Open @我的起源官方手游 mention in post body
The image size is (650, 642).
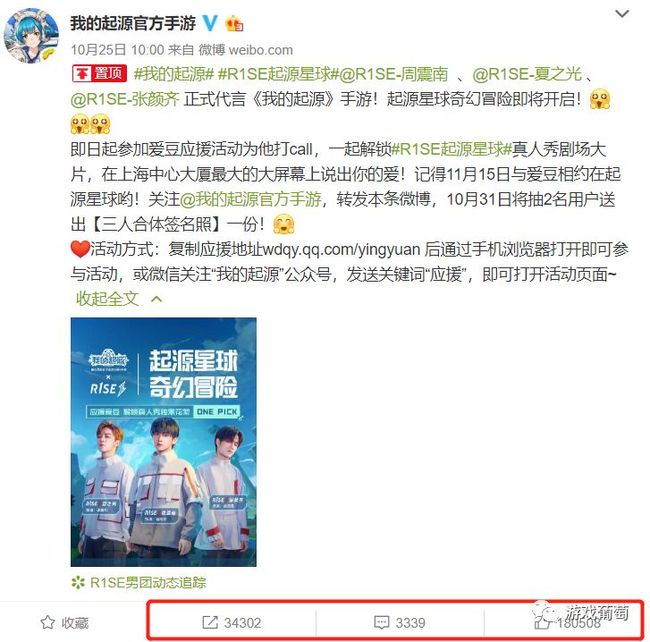[251, 199]
